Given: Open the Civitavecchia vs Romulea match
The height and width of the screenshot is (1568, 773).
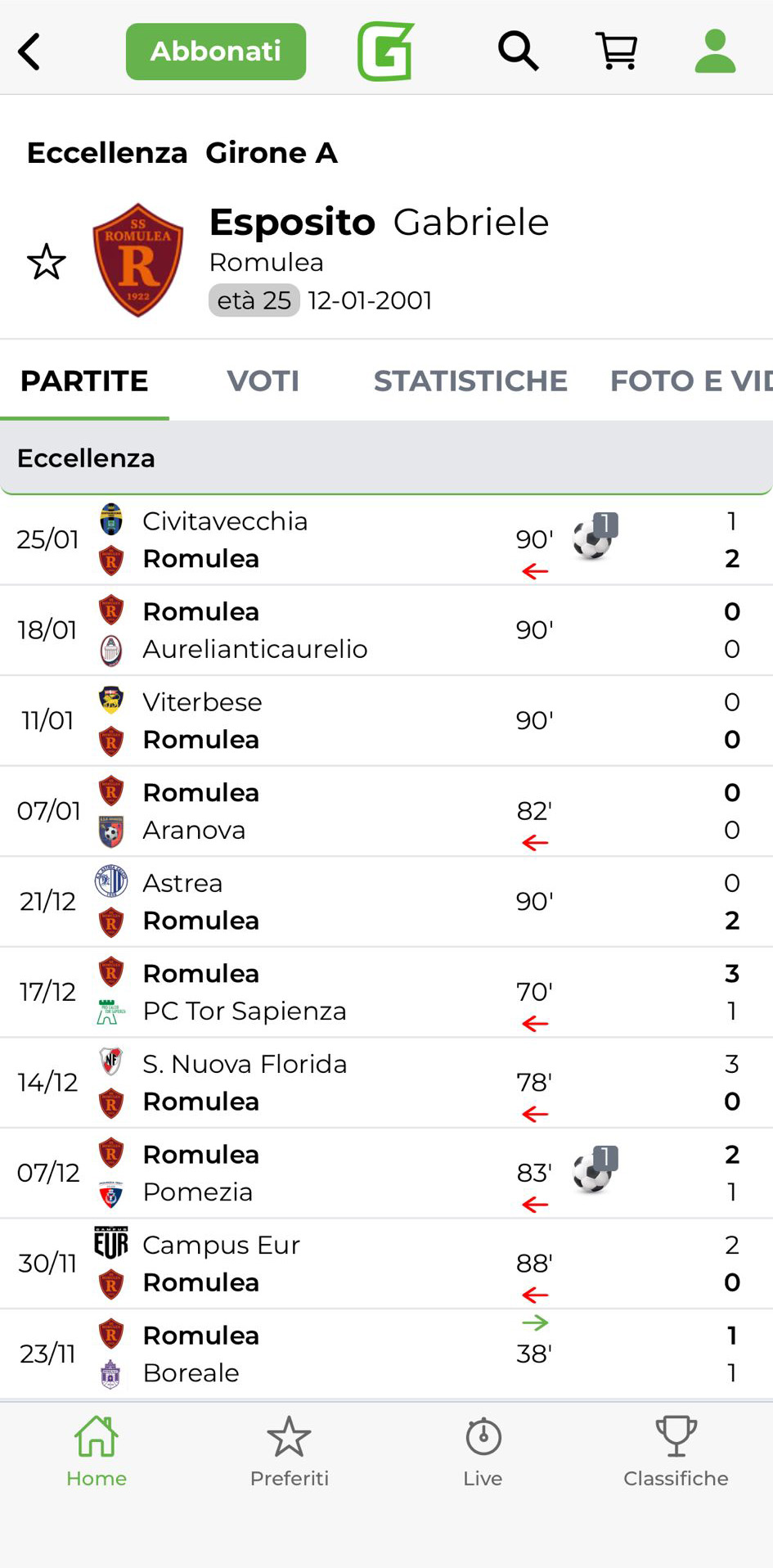Looking at the screenshot, I should tap(327, 540).
